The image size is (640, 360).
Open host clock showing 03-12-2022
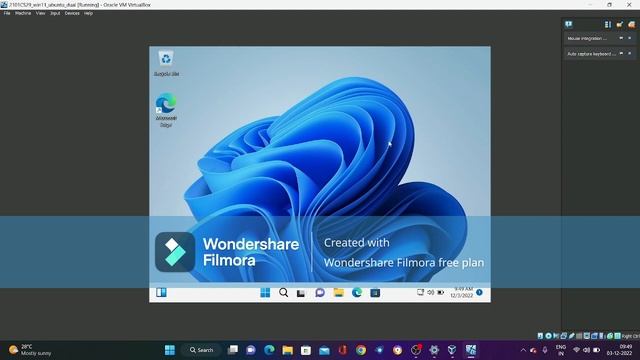(620, 350)
